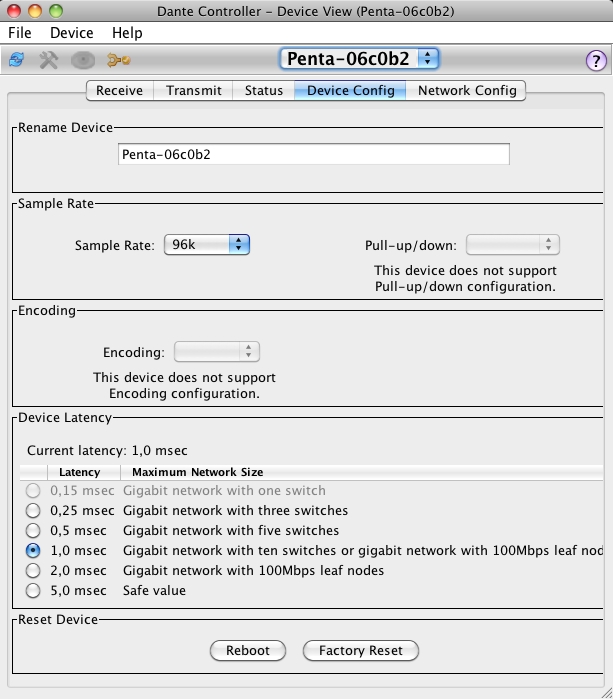Open the Transmit tab
Viewport: 613px width, 699px height.
(194, 90)
